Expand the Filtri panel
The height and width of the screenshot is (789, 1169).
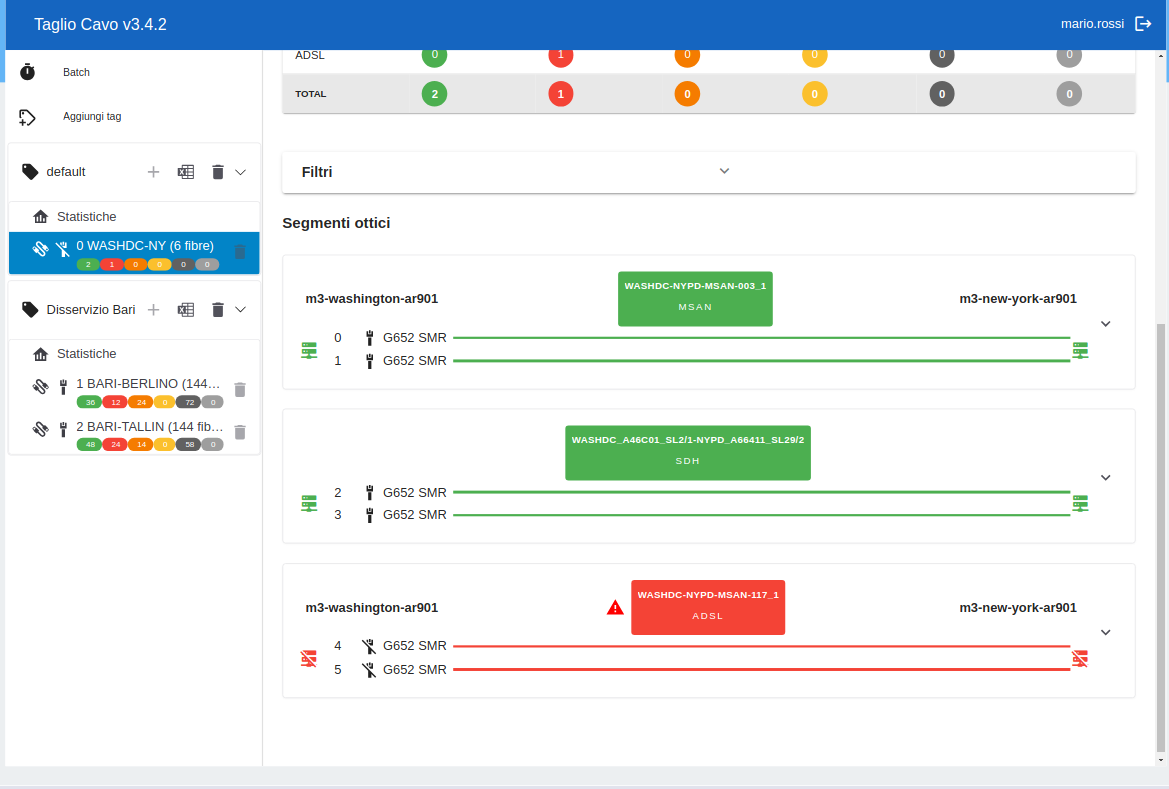724,171
